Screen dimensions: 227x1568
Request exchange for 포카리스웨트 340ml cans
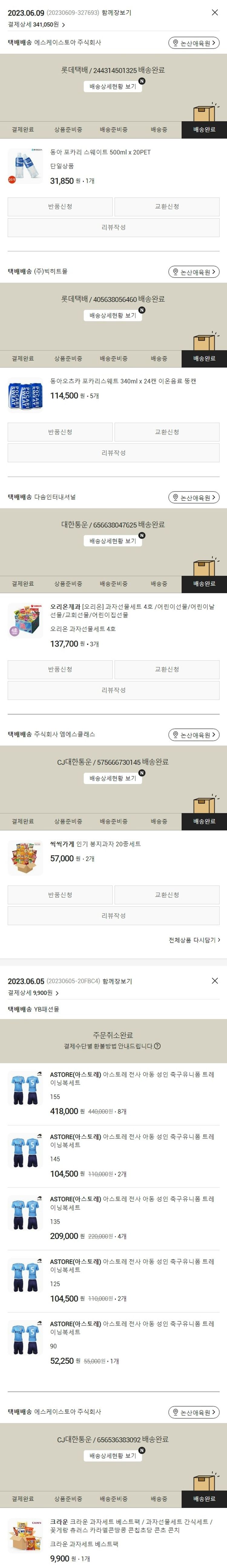(x=167, y=432)
